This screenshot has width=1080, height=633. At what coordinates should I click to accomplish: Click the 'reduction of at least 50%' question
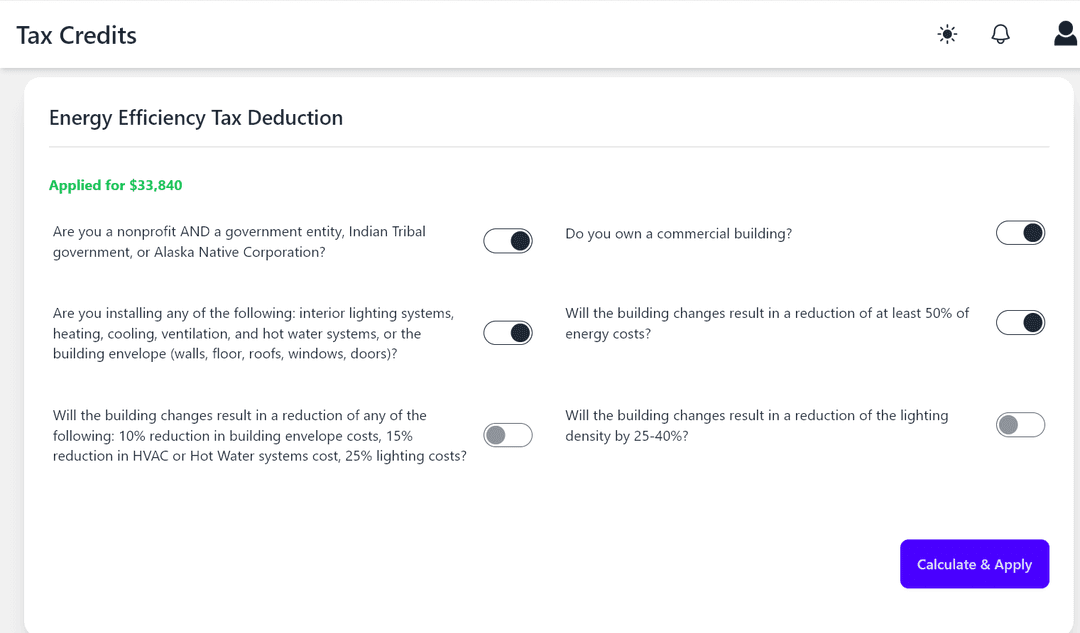[767, 323]
